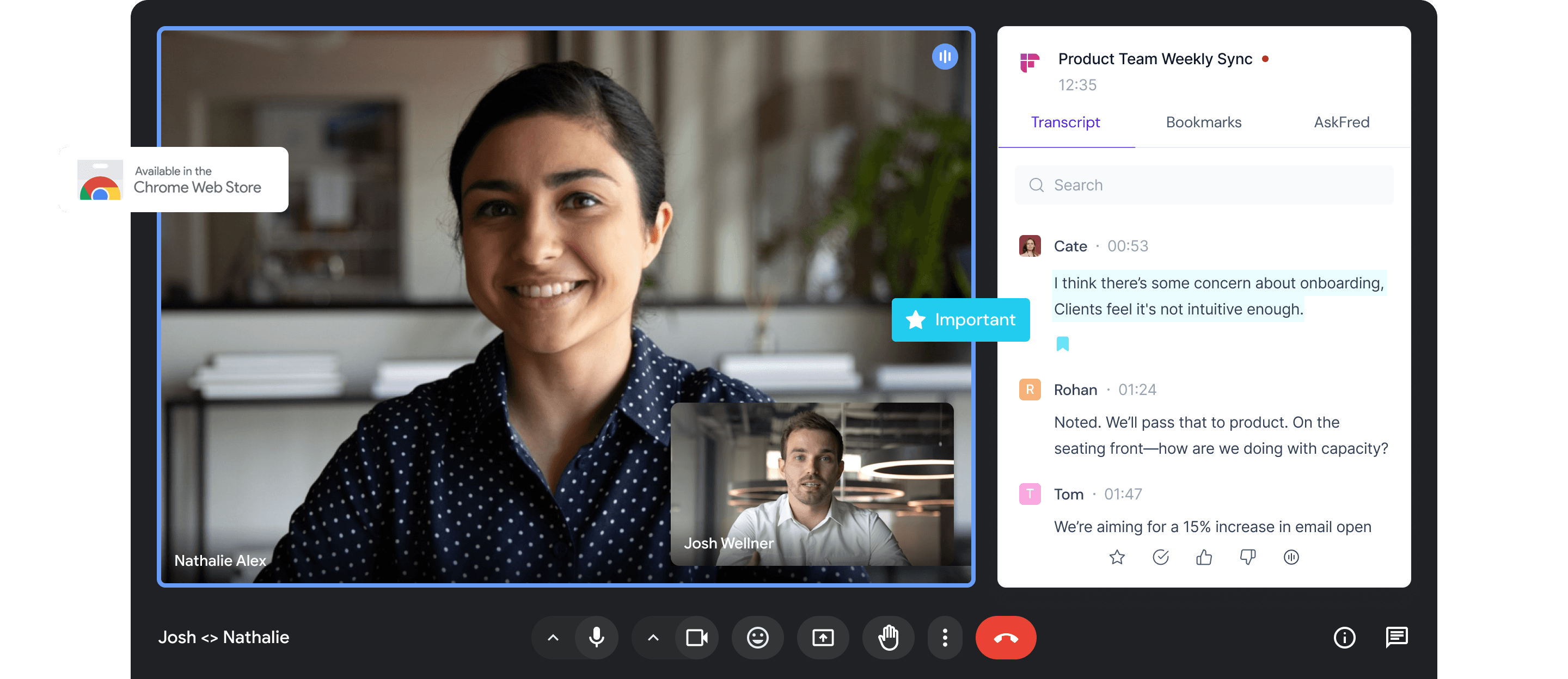
Task: Open the in-call chat panel
Action: [1396, 637]
